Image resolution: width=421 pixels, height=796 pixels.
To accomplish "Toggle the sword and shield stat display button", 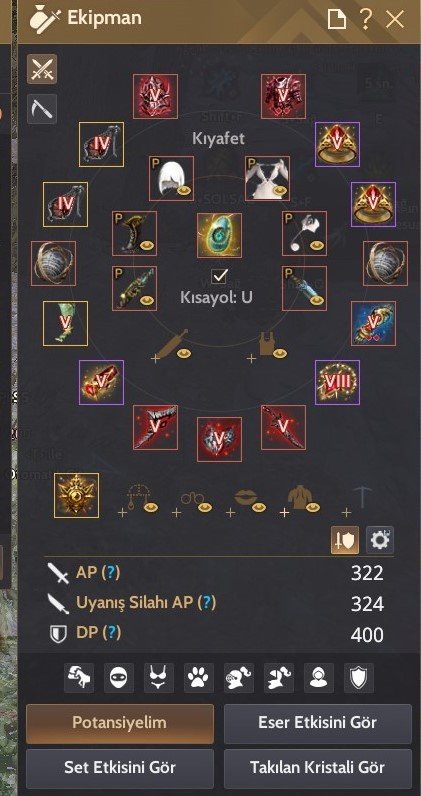I will tap(345, 540).
